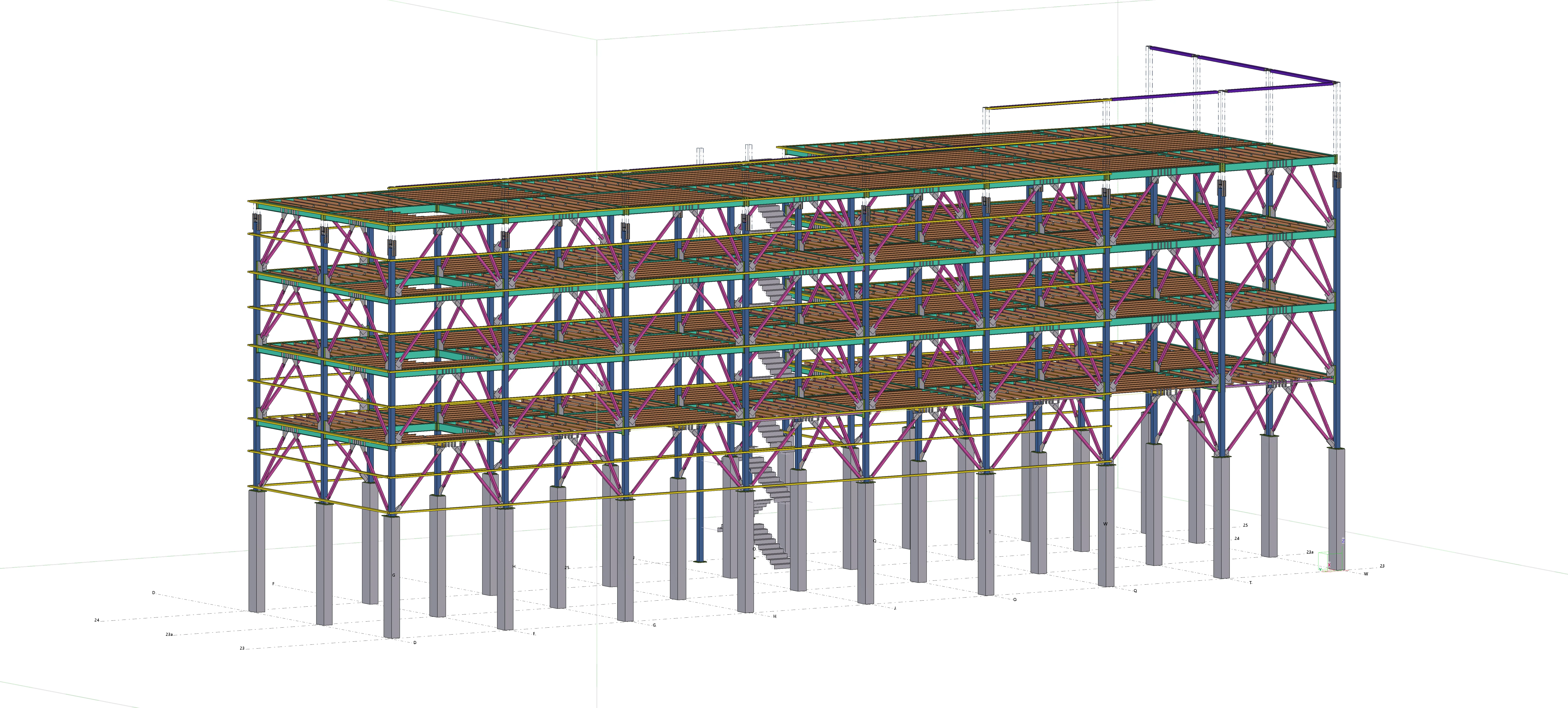Click far-end grid label F on left side
This screenshot has width=1568, height=708.
click(273, 583)
